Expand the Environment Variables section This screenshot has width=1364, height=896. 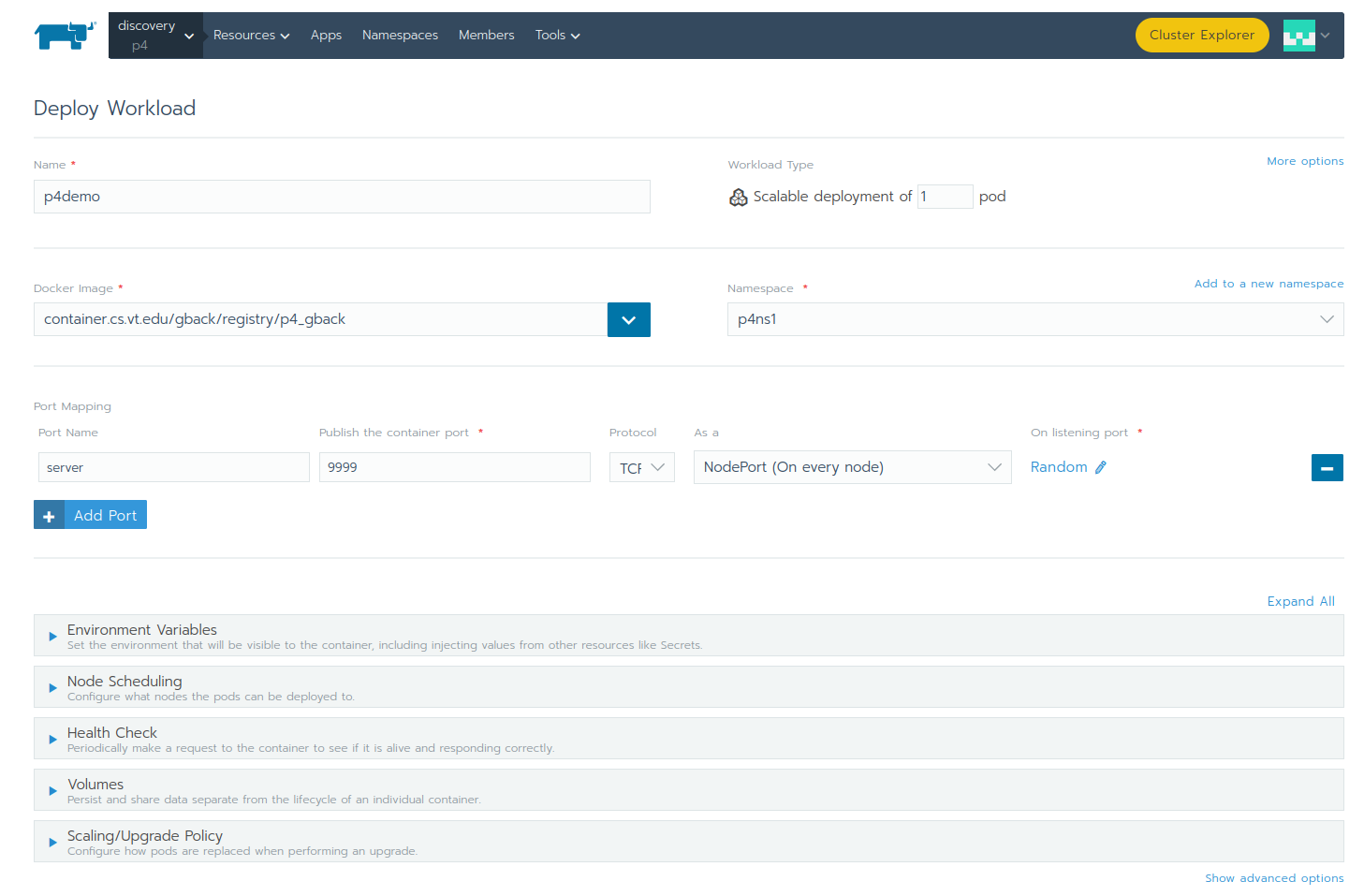(53, 637)
